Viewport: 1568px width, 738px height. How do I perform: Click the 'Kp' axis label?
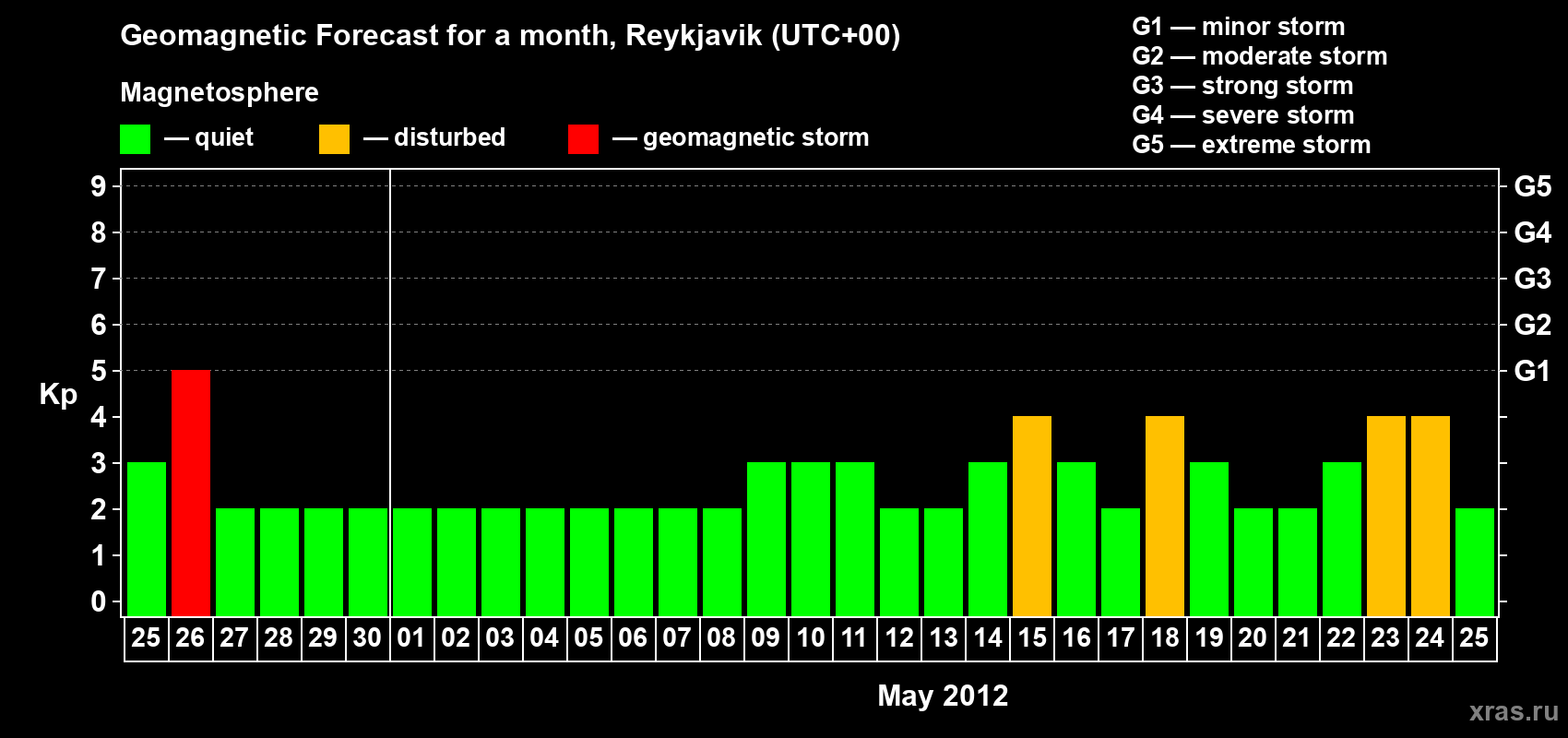58,395
